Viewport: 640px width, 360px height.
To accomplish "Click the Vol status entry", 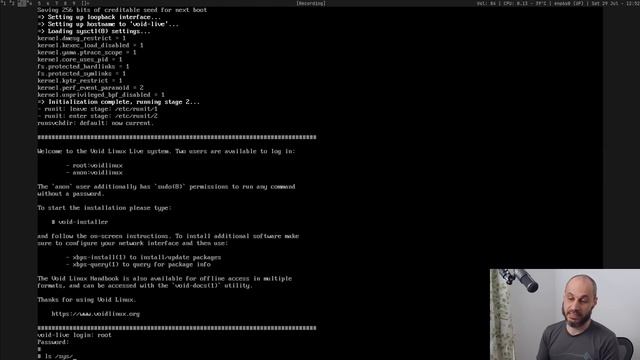I will pos(486,3).
